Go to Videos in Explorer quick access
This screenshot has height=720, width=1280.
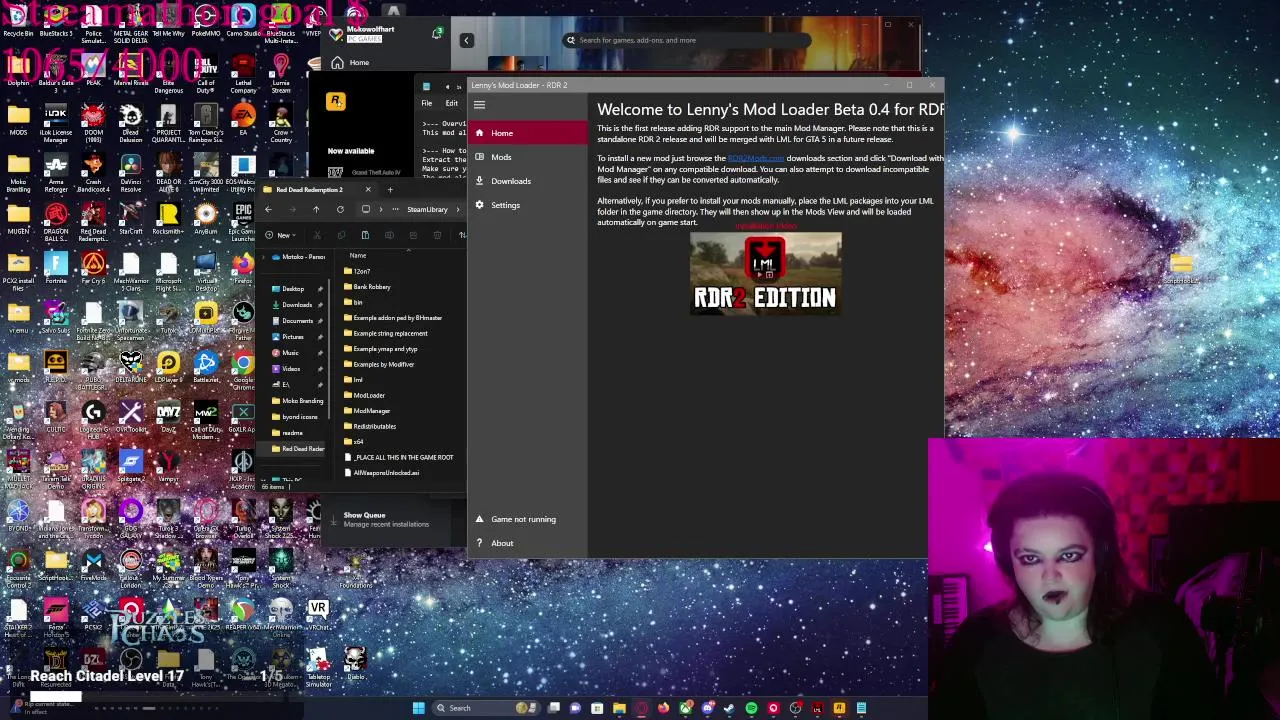[291, 369]
